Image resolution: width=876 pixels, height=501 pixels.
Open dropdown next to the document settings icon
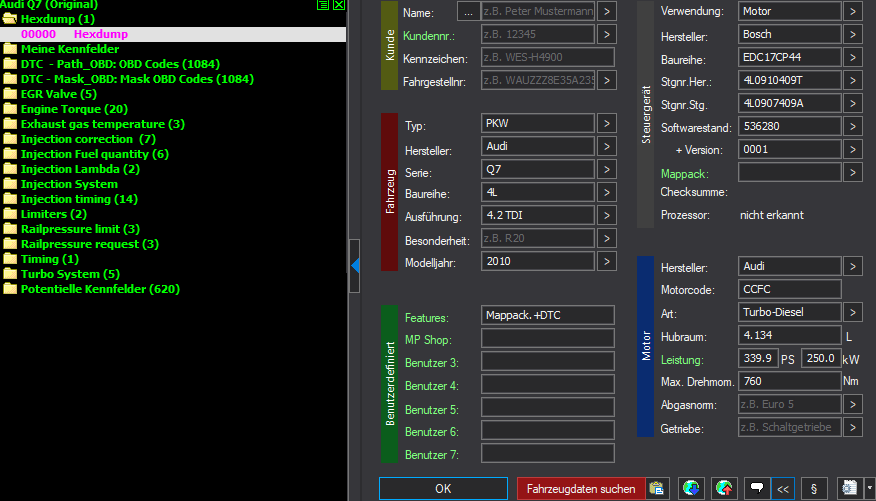click(x=869, y=489)
